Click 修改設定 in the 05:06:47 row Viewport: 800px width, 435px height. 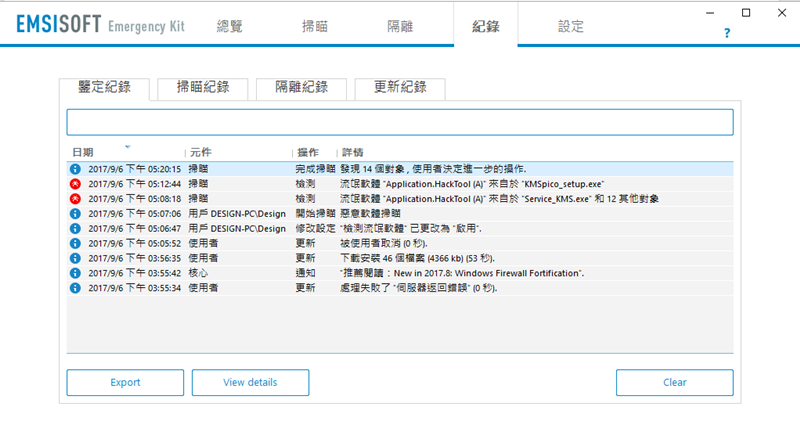pos(315,228)
